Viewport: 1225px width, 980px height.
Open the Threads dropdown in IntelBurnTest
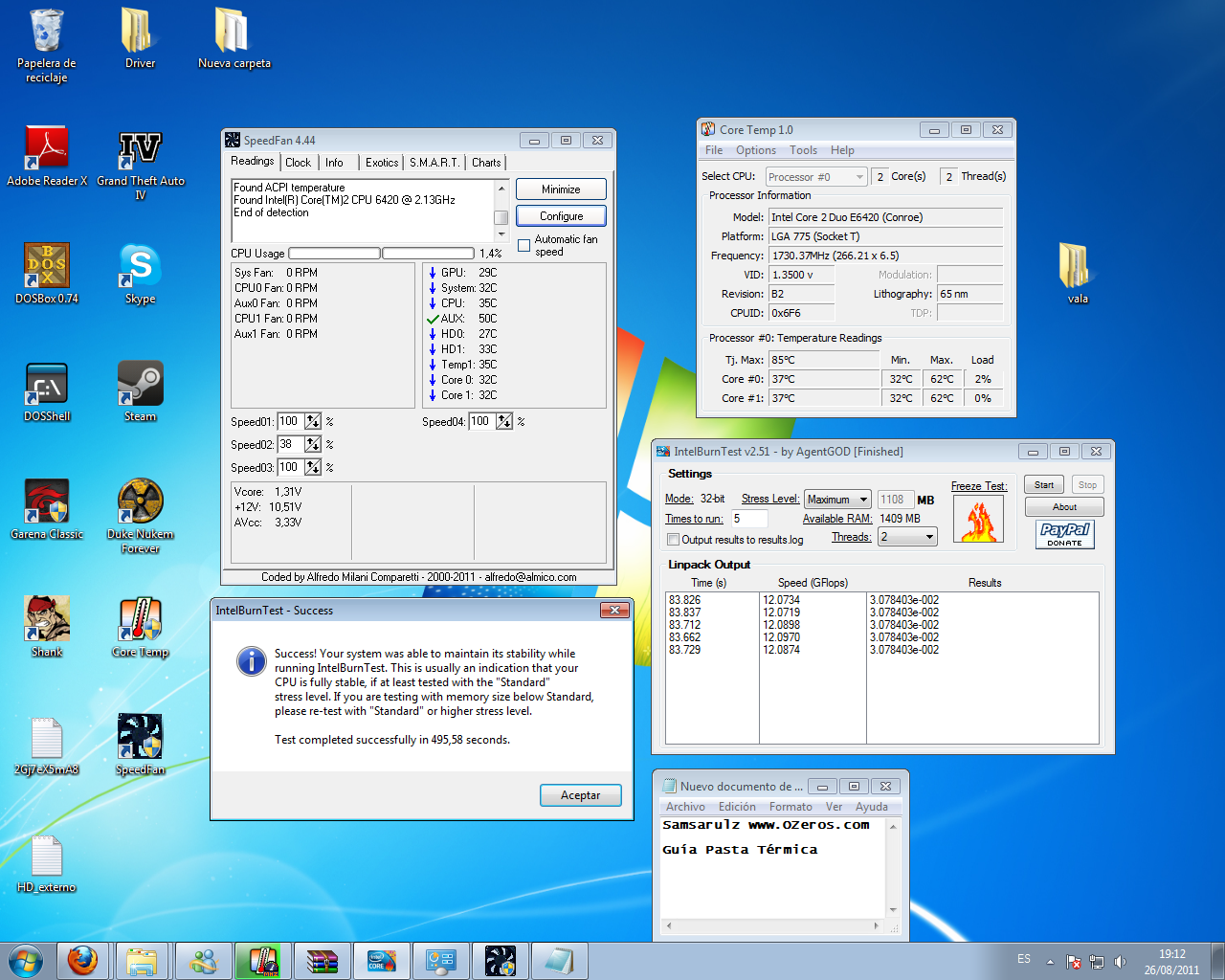[x=907, y=537]
